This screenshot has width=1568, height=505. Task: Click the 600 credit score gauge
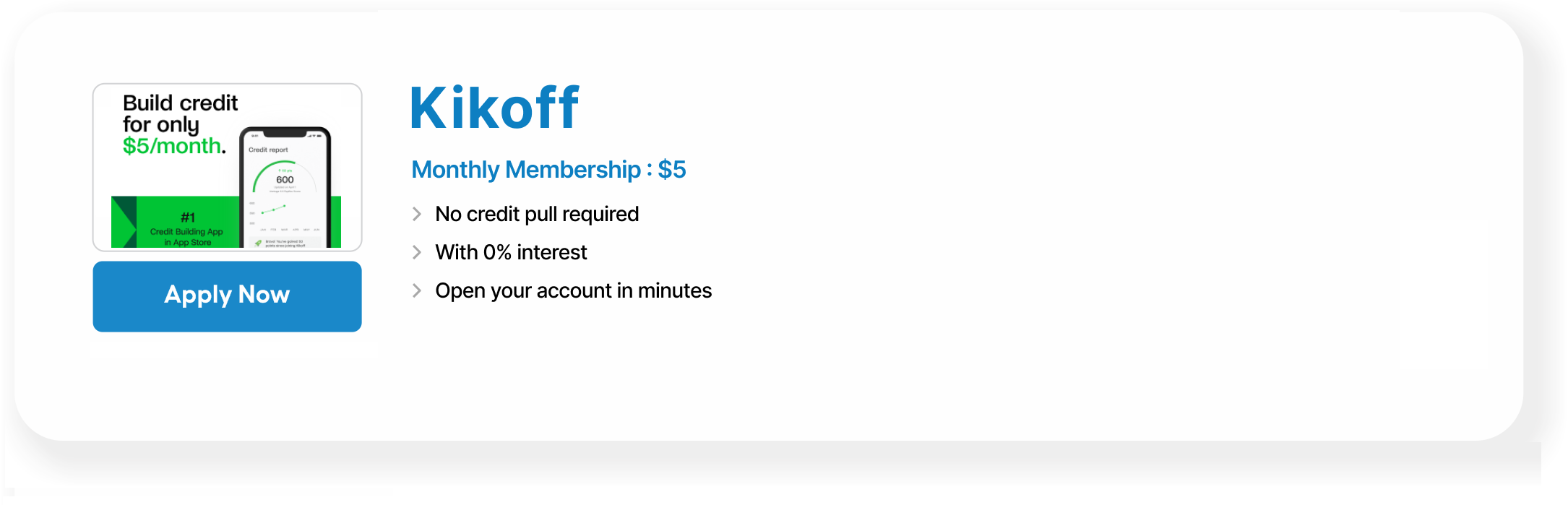pyautogui.click(x=285, y=178)
